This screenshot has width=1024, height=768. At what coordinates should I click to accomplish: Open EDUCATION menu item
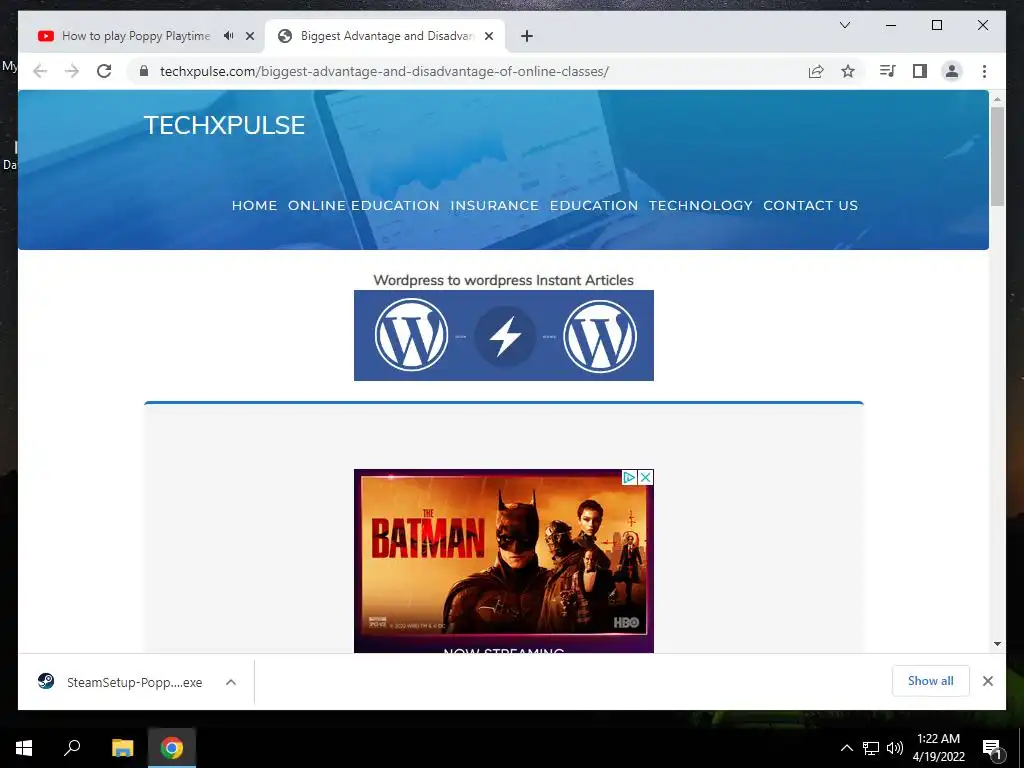point(594,205)
